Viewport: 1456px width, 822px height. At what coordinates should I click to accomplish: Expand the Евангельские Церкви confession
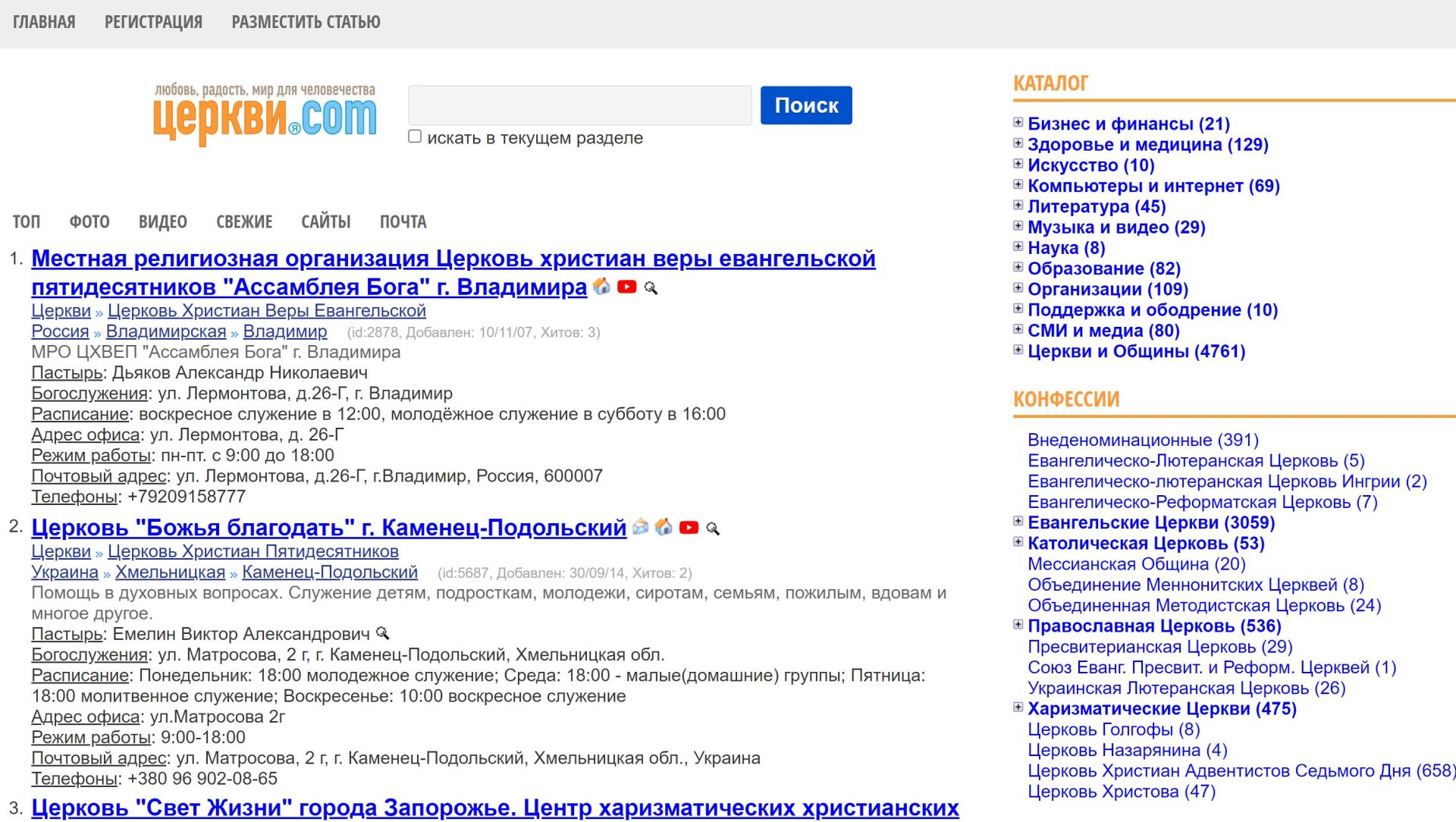pyautogui.click(x=1018, y=521)
